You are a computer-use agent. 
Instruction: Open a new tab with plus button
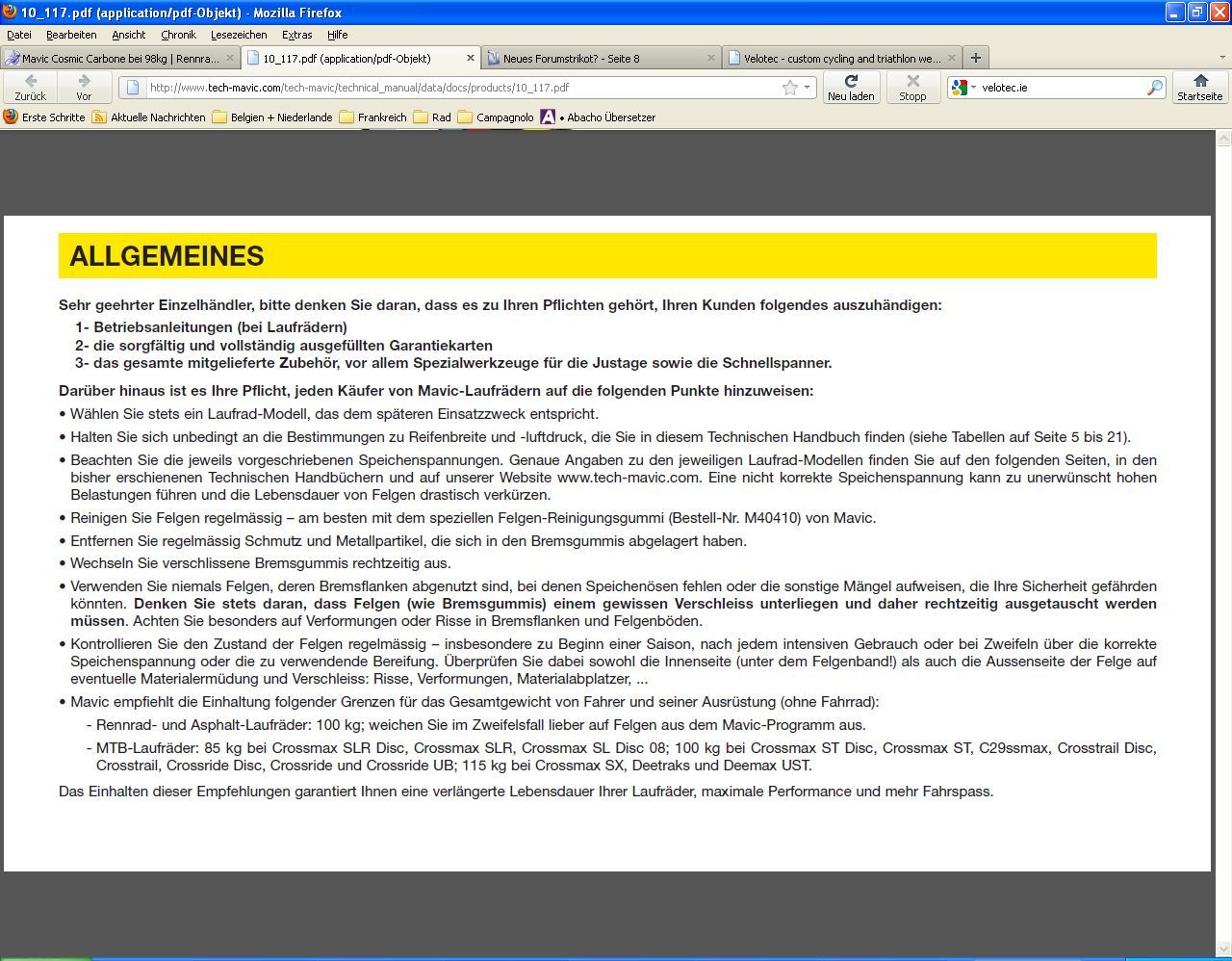click(975, 58)
